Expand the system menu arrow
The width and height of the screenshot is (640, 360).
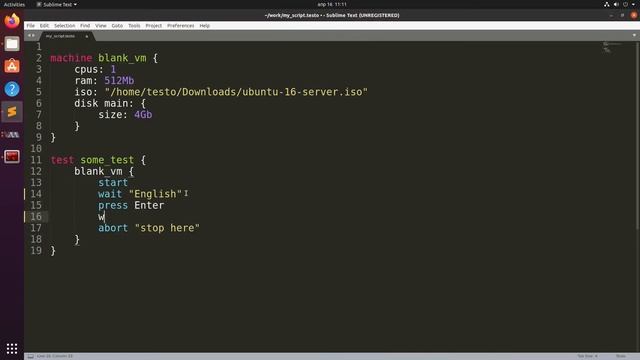tap(633, 4)
